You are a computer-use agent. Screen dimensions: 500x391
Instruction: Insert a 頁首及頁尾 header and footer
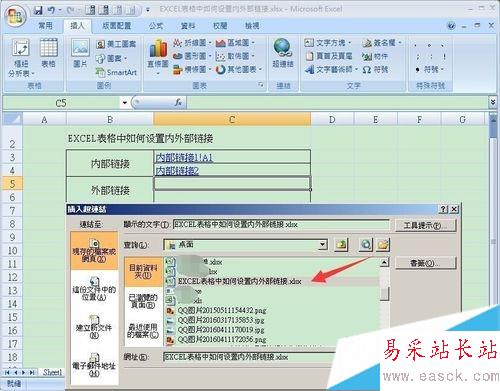(x=329, y=56)
